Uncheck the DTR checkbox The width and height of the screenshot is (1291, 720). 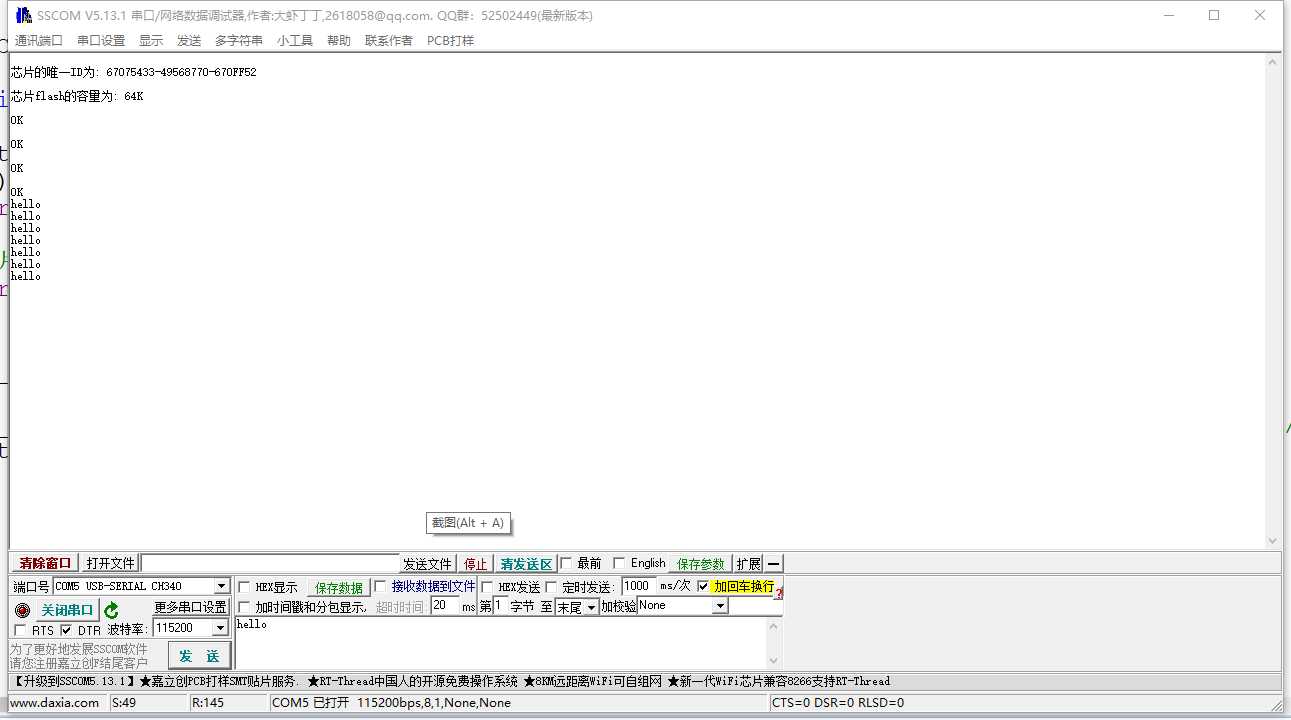click(x=66, y=630)
